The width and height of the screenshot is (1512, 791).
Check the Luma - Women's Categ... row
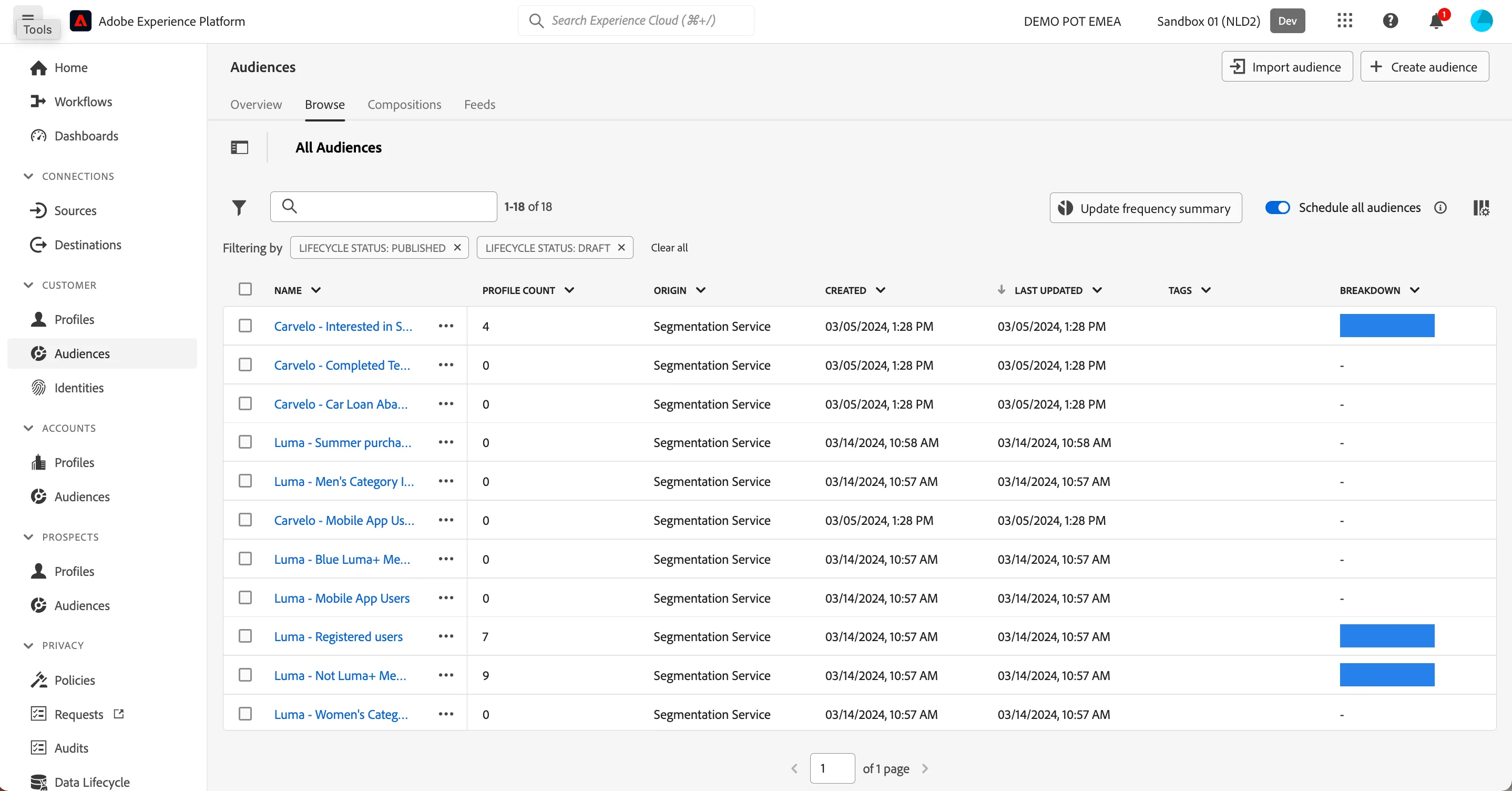coord(246,714)
